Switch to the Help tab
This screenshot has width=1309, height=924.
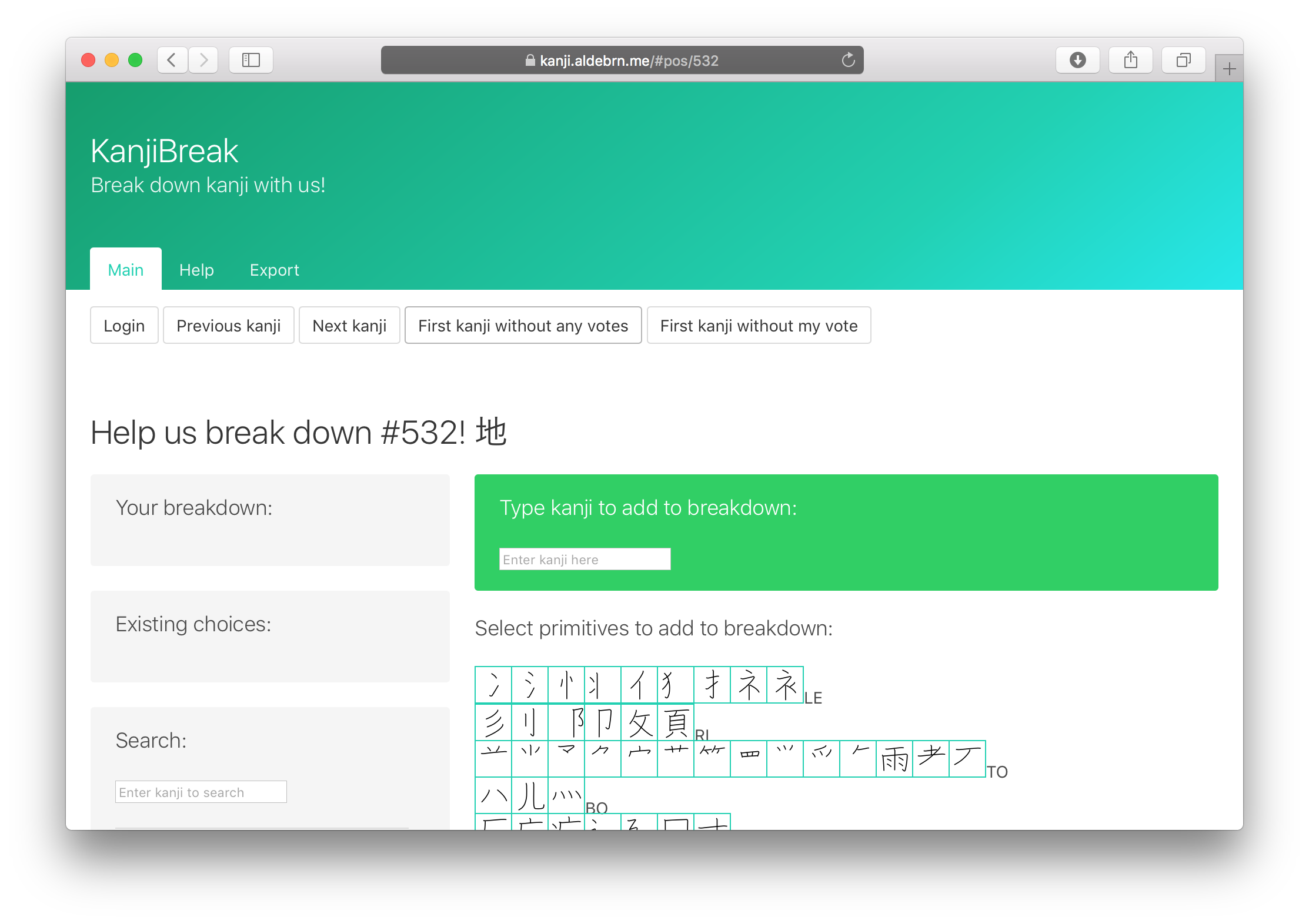[x=196, y=270]
